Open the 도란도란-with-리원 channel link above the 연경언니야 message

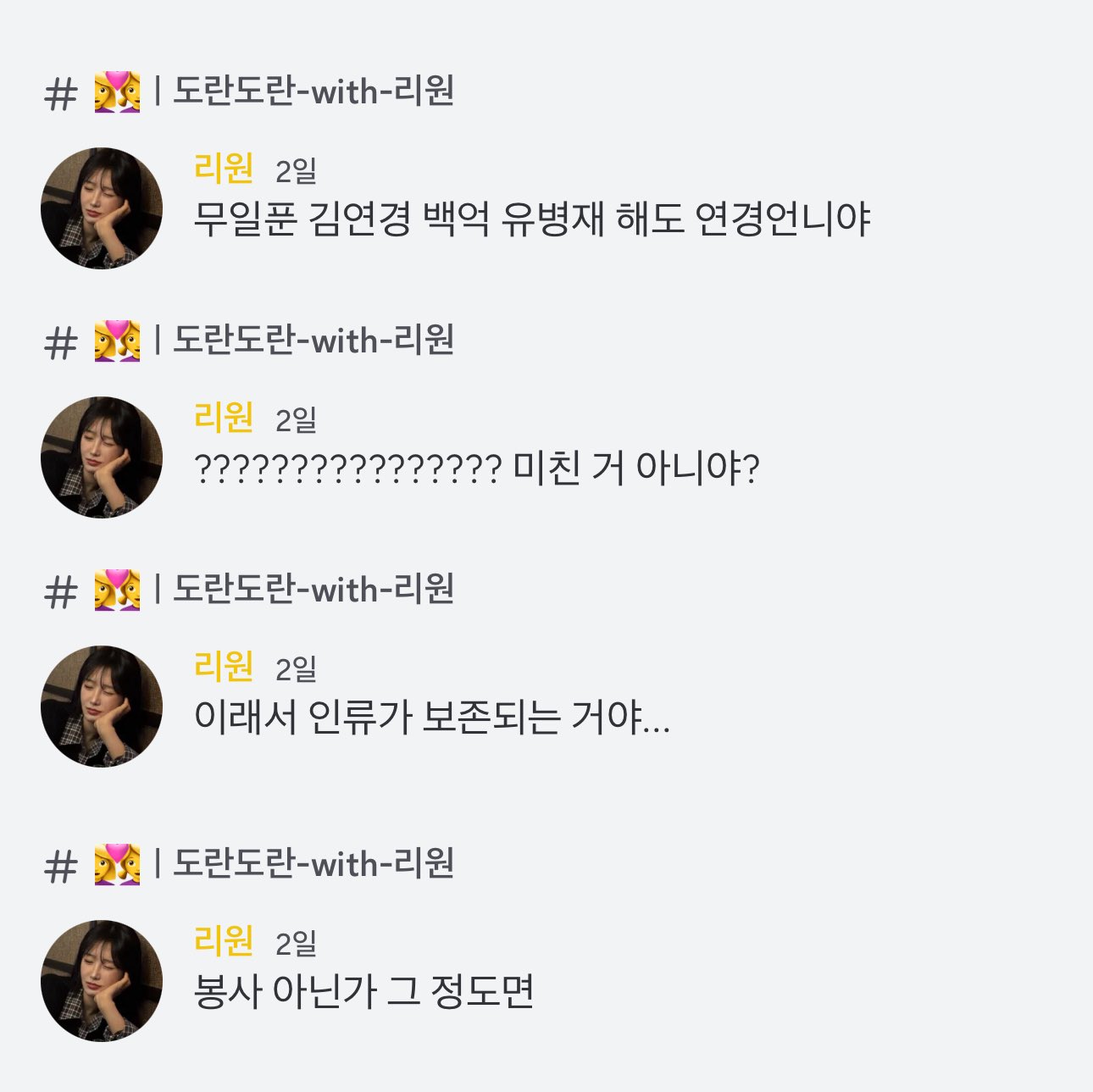[x=313, y=91]
